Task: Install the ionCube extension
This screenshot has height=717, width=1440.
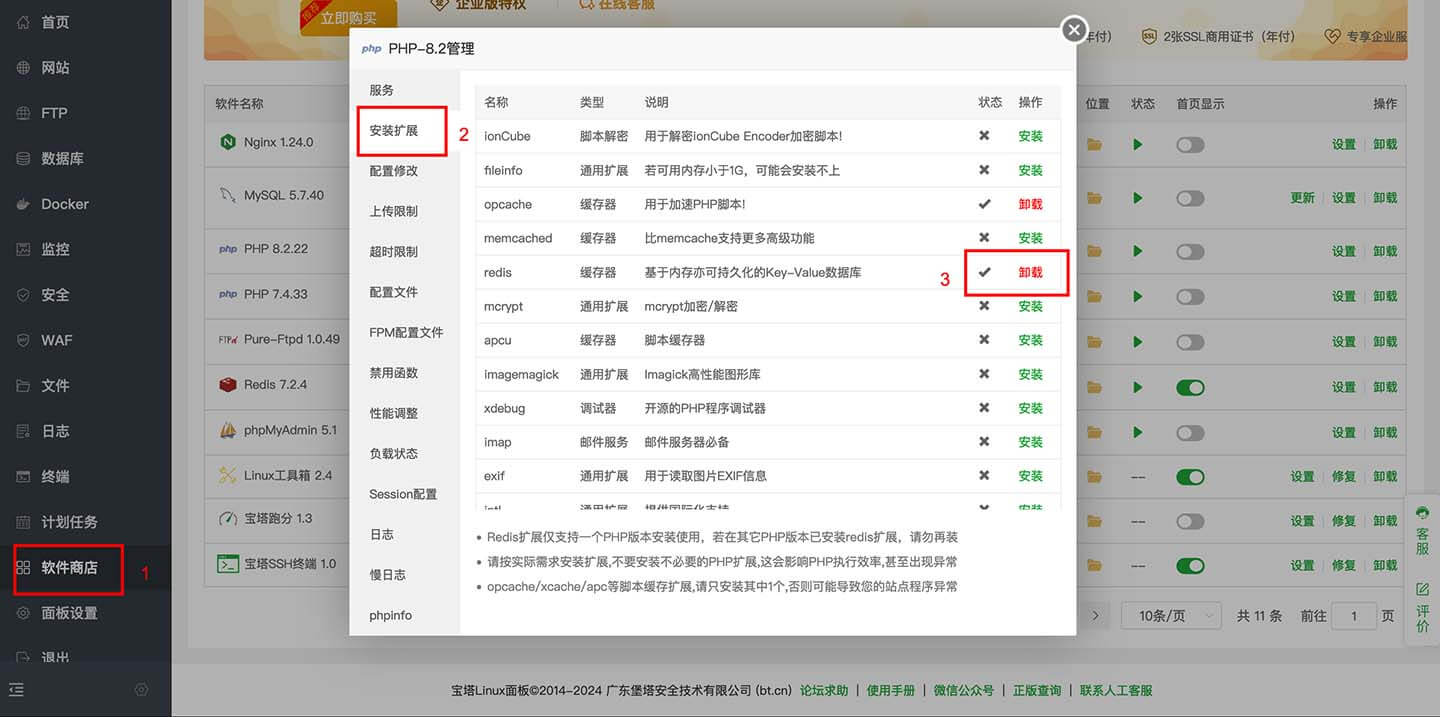Action: (1030, 136)
